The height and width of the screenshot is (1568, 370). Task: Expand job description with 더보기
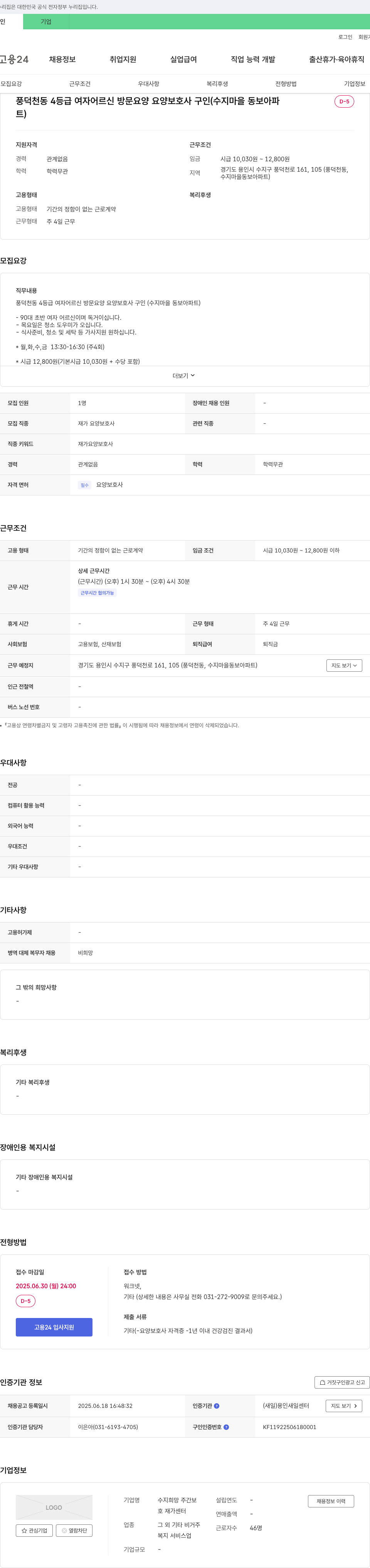[x=183, y=375]
